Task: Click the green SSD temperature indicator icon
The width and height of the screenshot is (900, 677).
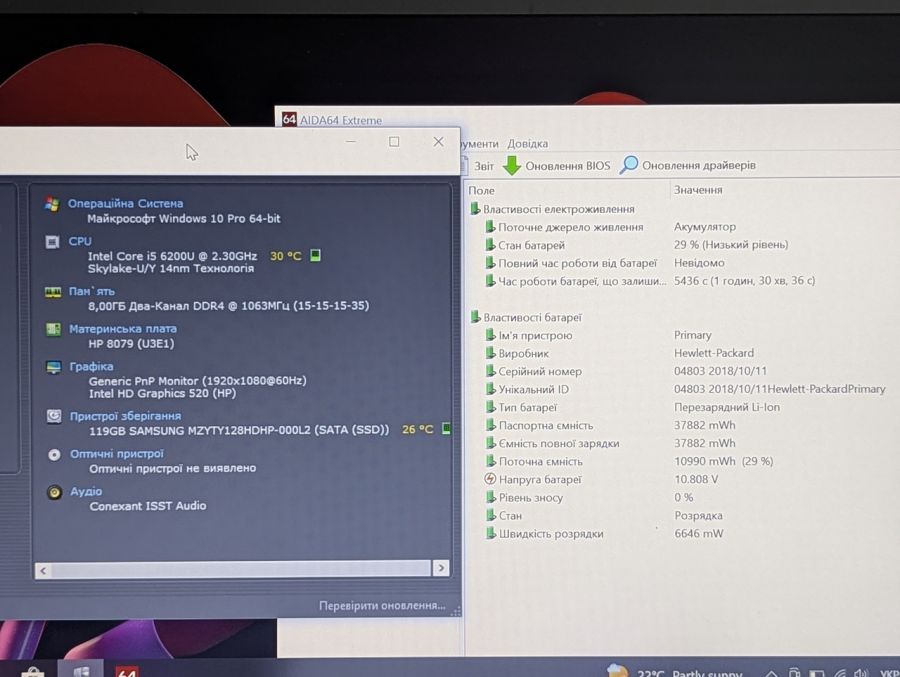Action: [446, 428]
